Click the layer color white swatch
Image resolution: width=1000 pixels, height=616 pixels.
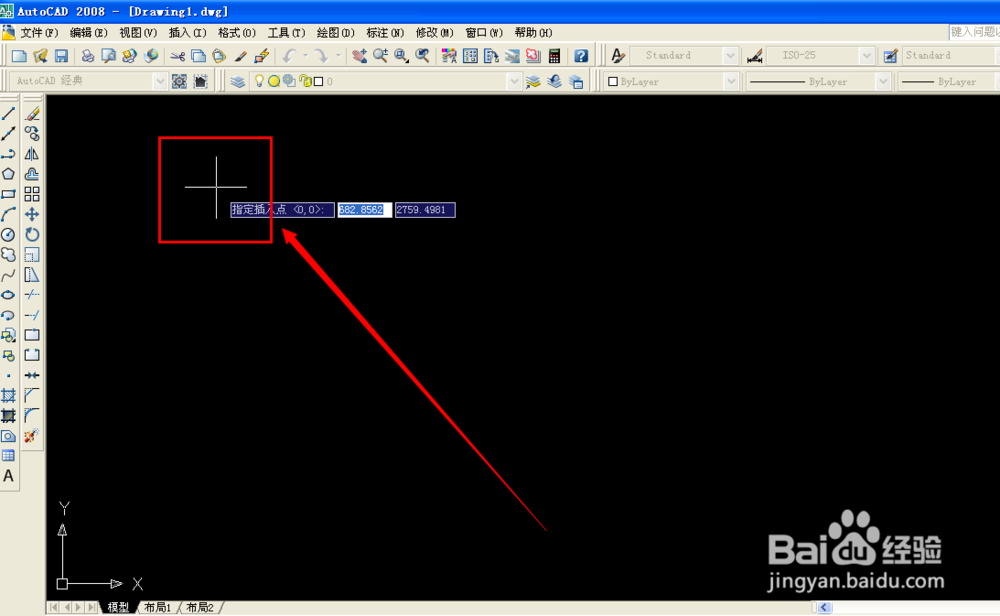point(319,81)
